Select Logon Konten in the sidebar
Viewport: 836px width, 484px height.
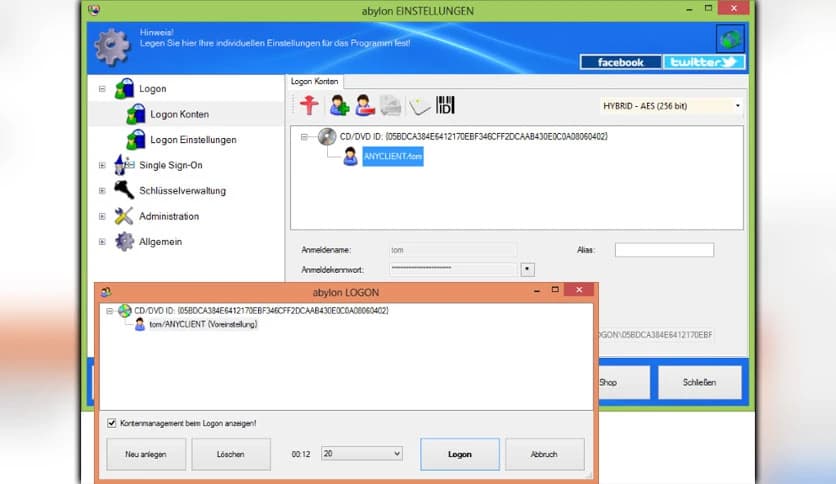179,114
